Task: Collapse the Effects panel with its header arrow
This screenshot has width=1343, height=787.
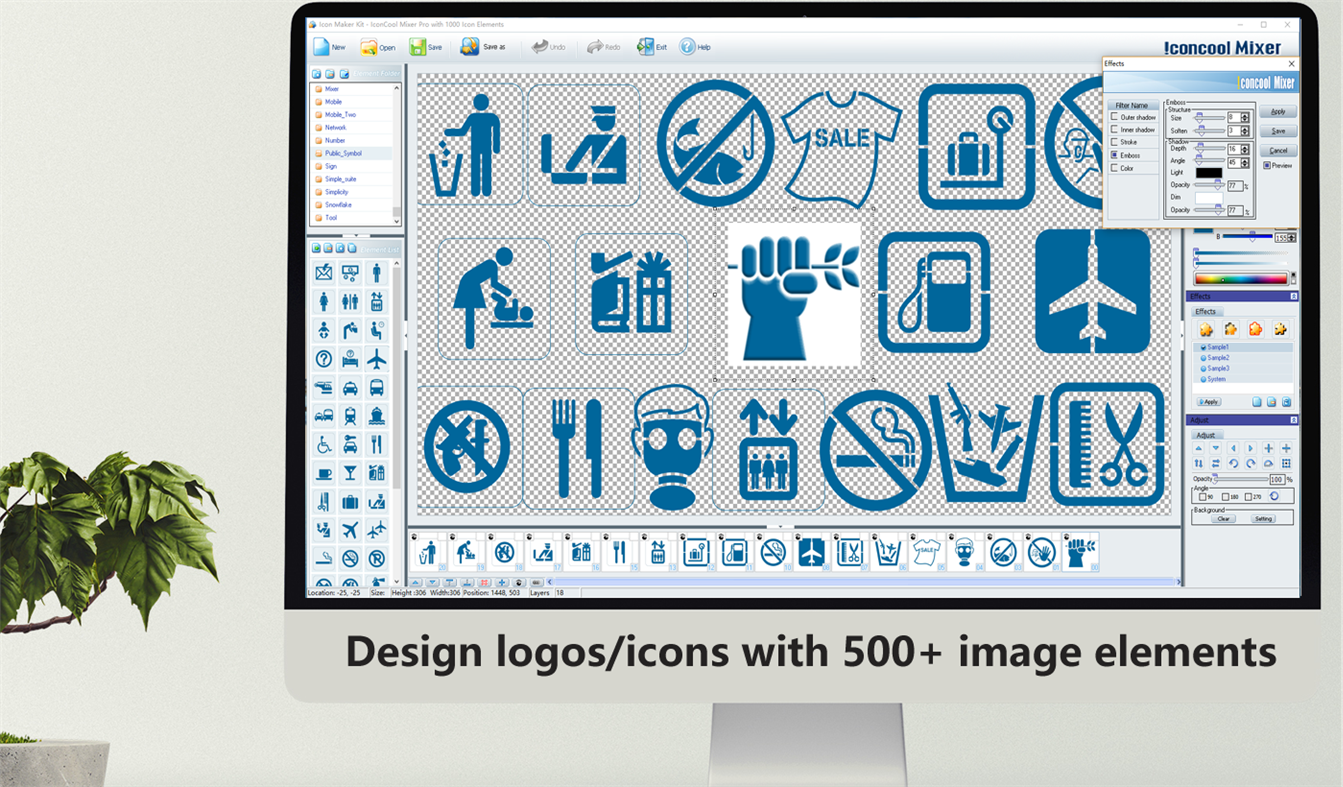Action: tap(1294, 295)
